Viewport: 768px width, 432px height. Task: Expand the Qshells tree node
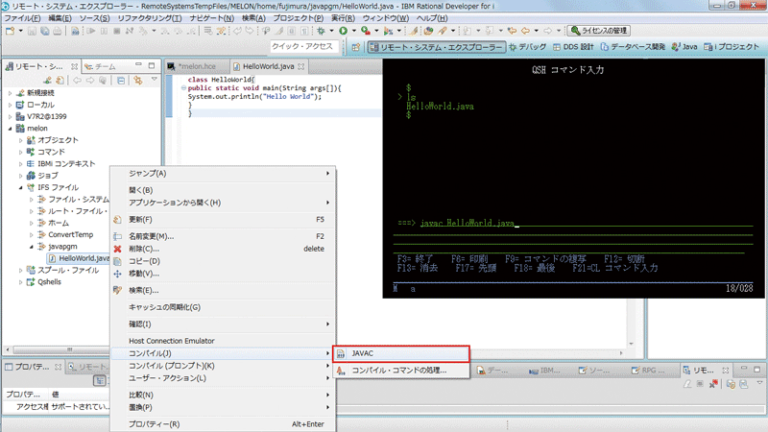(22, 282)
